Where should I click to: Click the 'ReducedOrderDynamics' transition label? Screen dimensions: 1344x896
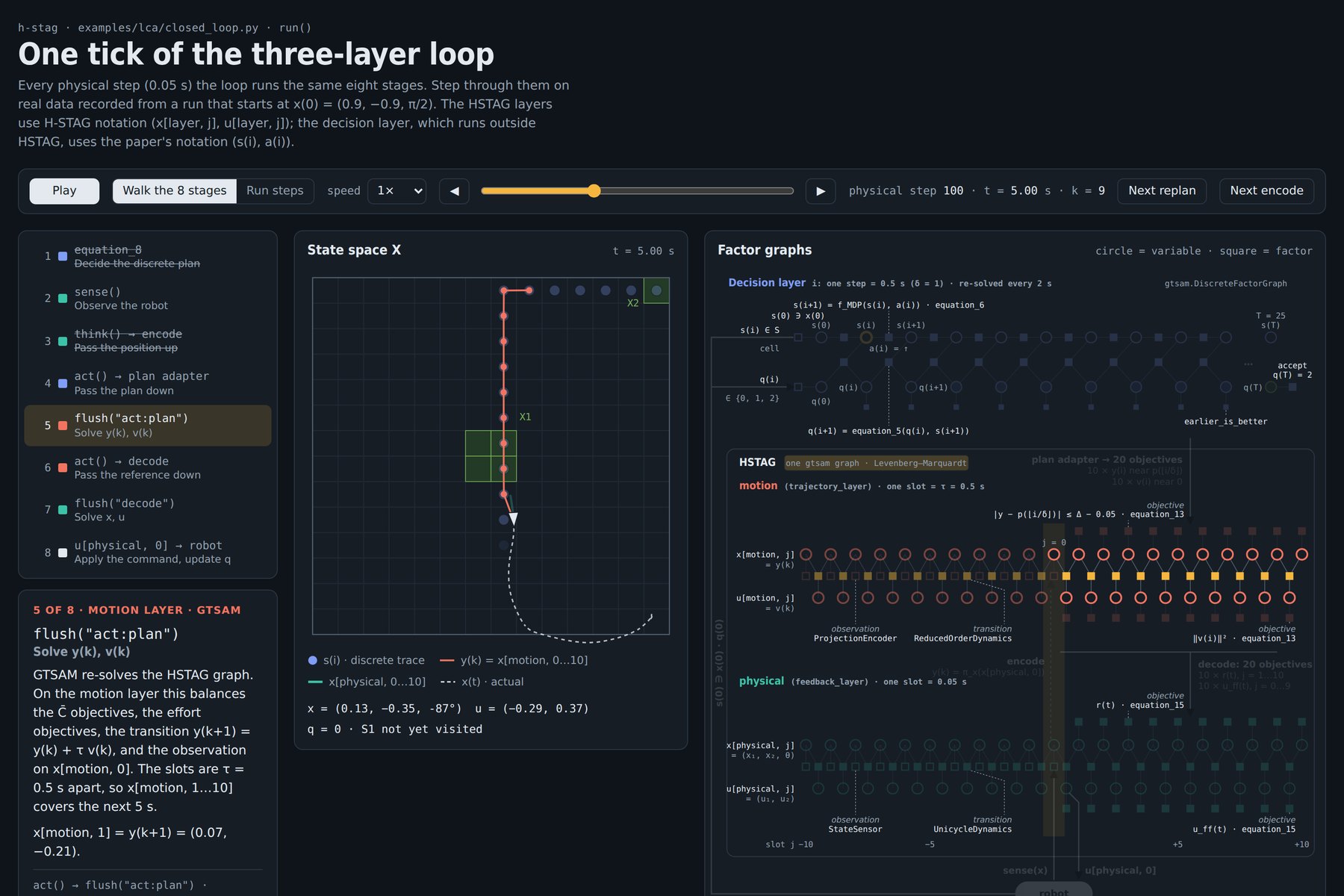click(x=962, y=638)
